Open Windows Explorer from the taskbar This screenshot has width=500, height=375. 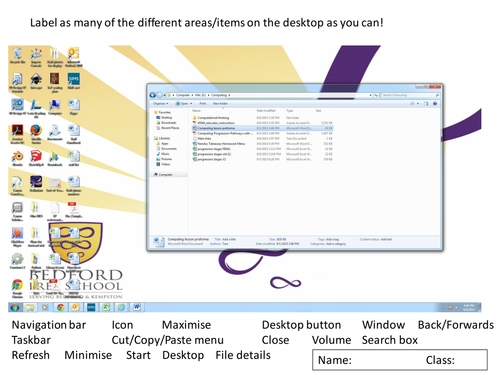click(30, 307)
